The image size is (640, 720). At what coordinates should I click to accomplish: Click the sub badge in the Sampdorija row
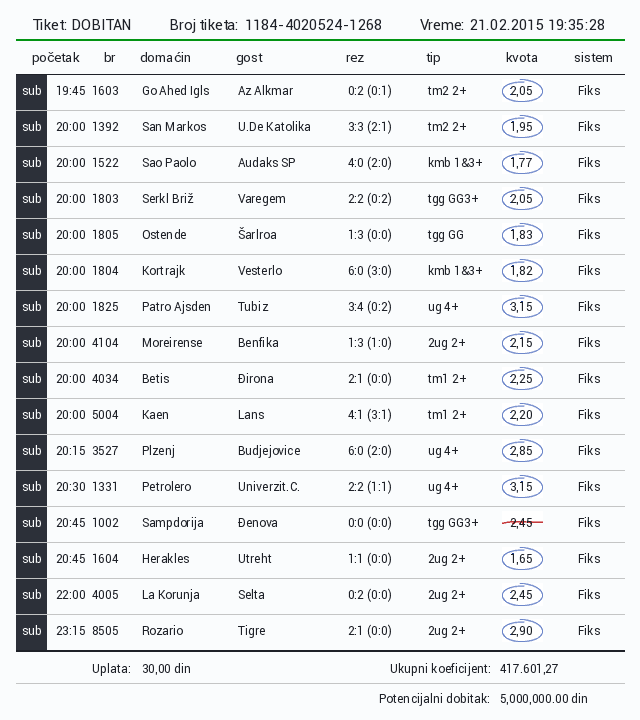pos(31,523)
